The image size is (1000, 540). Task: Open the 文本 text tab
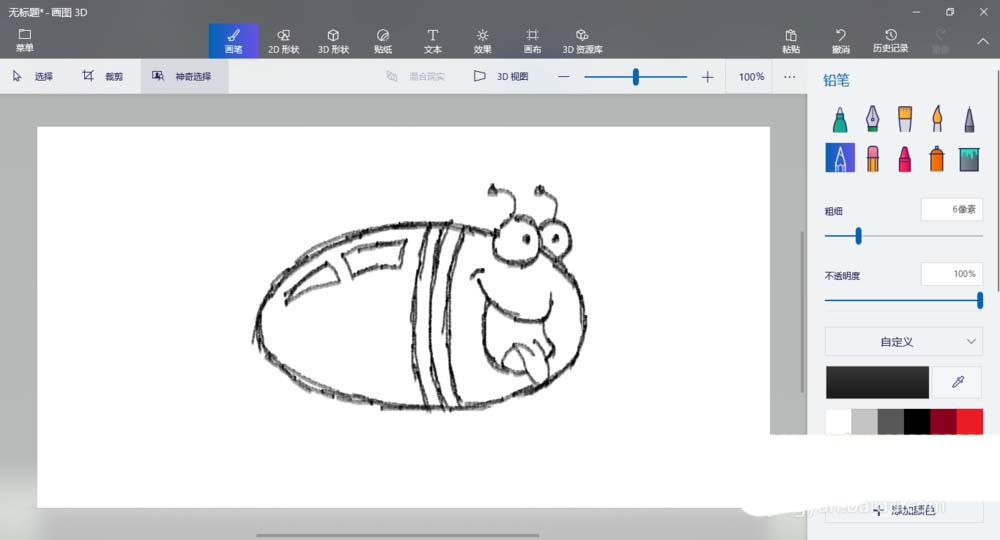(432, 41)
